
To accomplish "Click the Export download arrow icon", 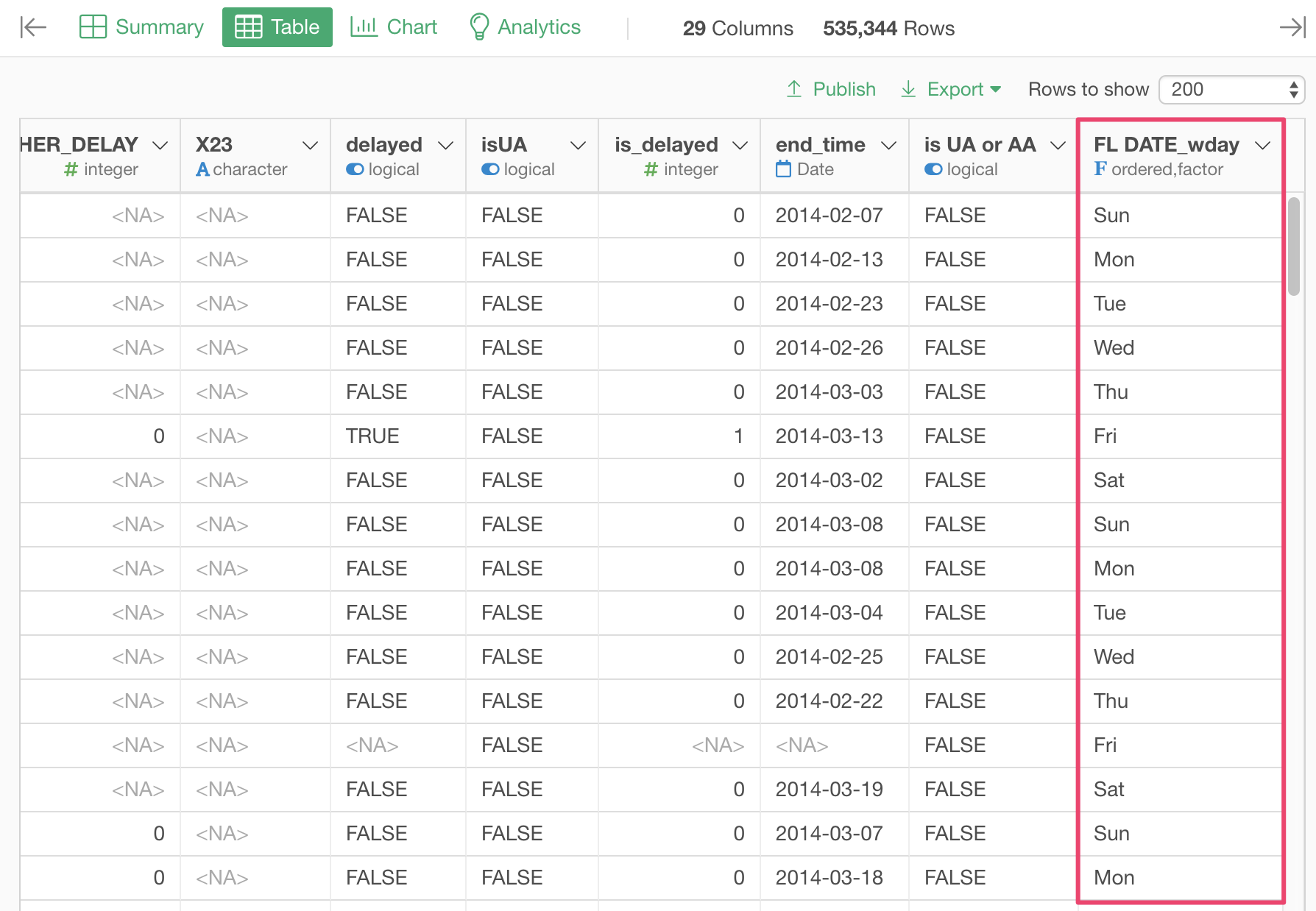I will (909, 89).
